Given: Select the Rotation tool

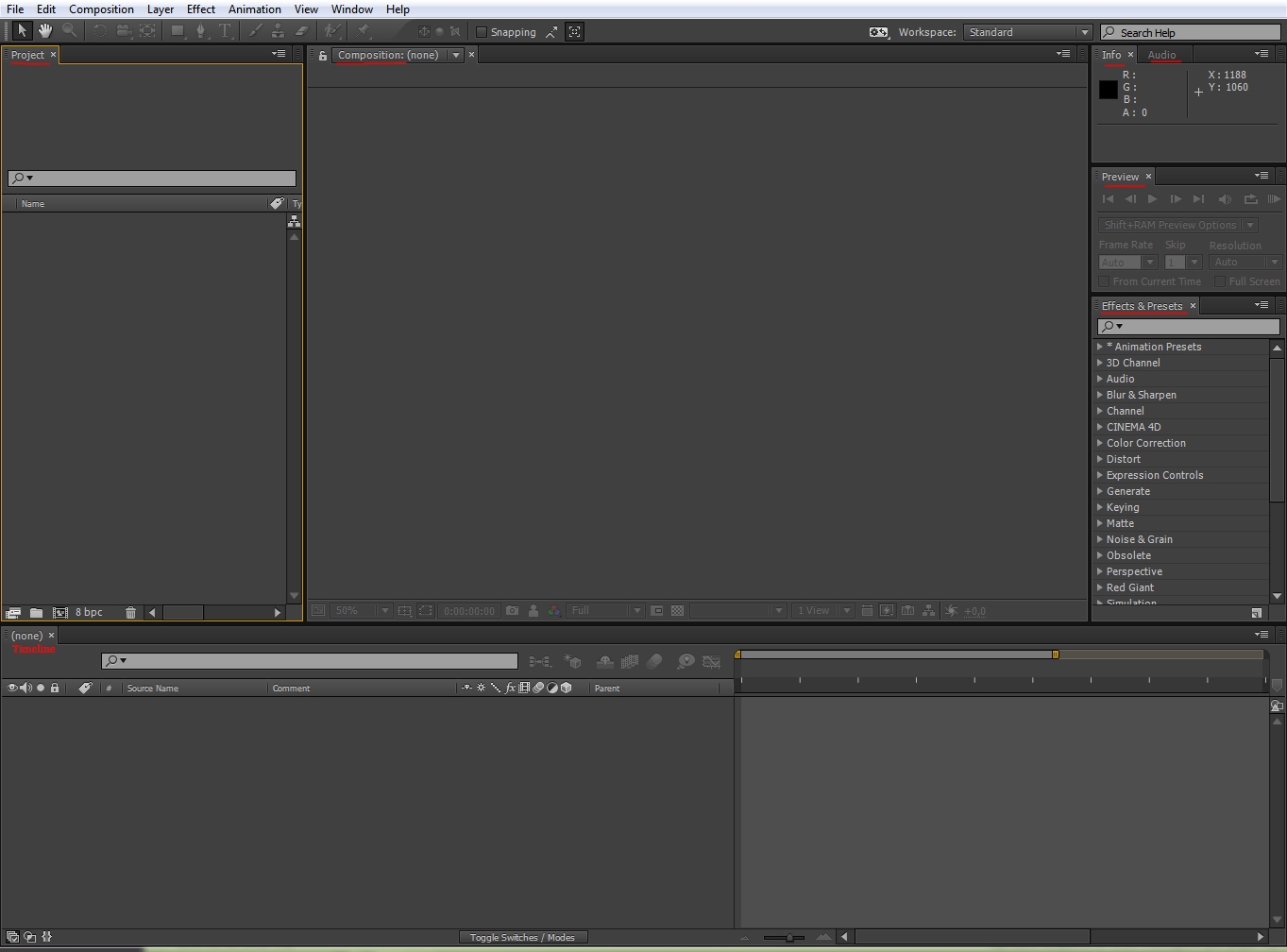Looking at the screenshot, I should pyautogui.click(x=100, y=31).
